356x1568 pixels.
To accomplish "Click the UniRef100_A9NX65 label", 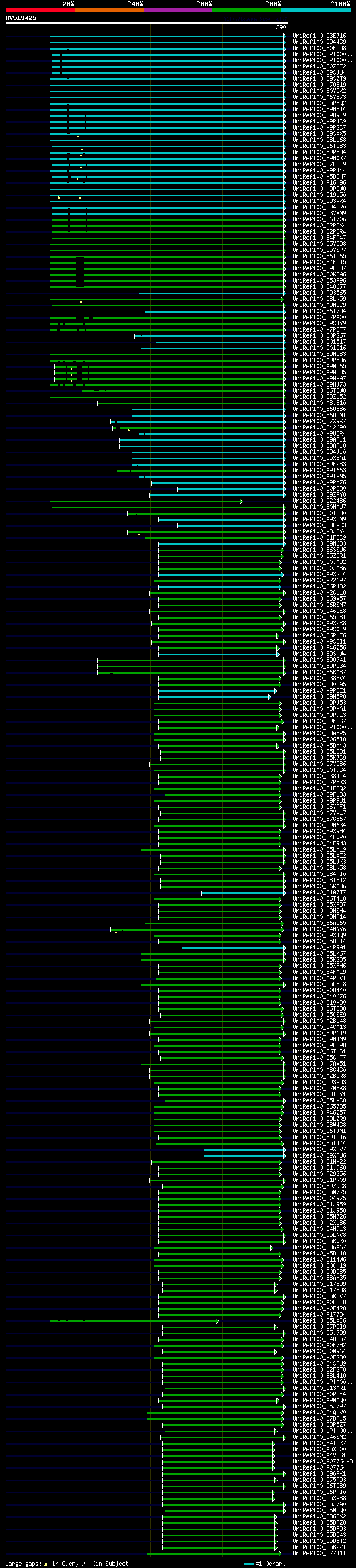I will tap(319, 367).
